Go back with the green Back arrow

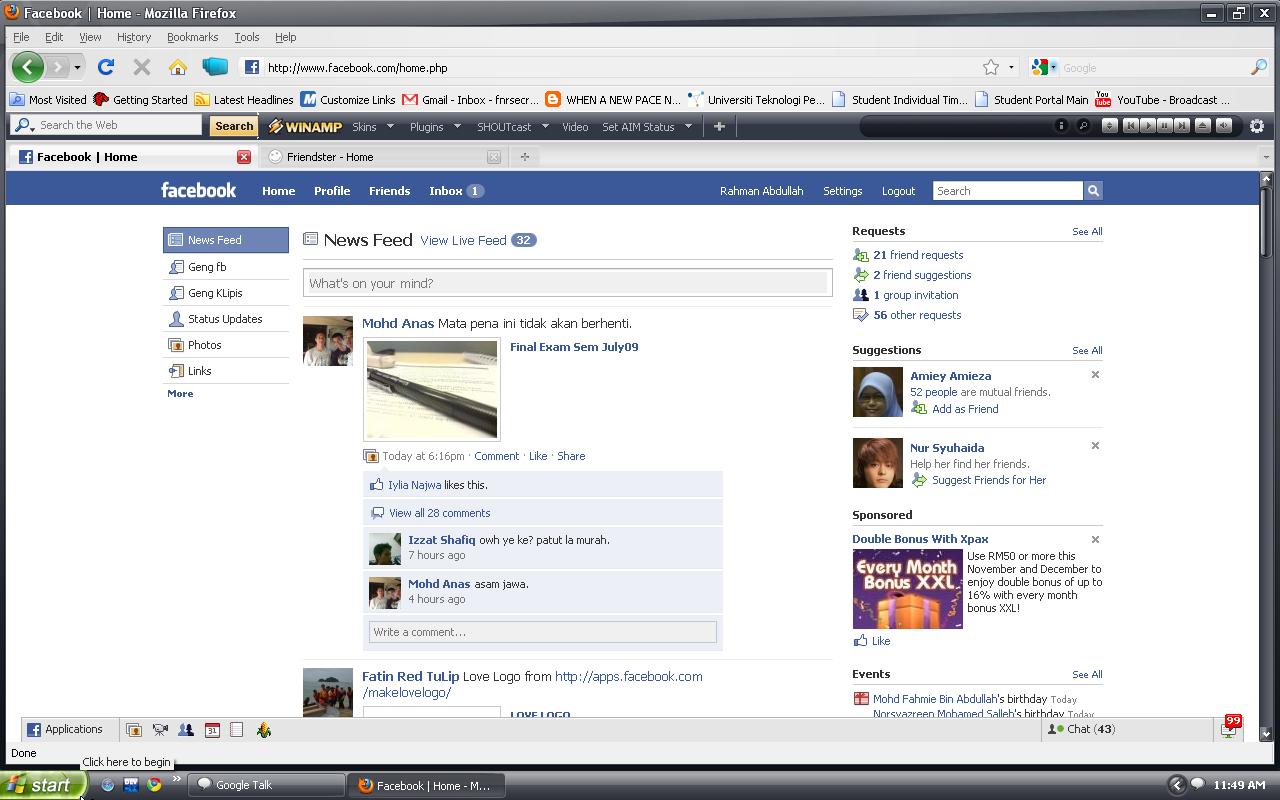28,67
